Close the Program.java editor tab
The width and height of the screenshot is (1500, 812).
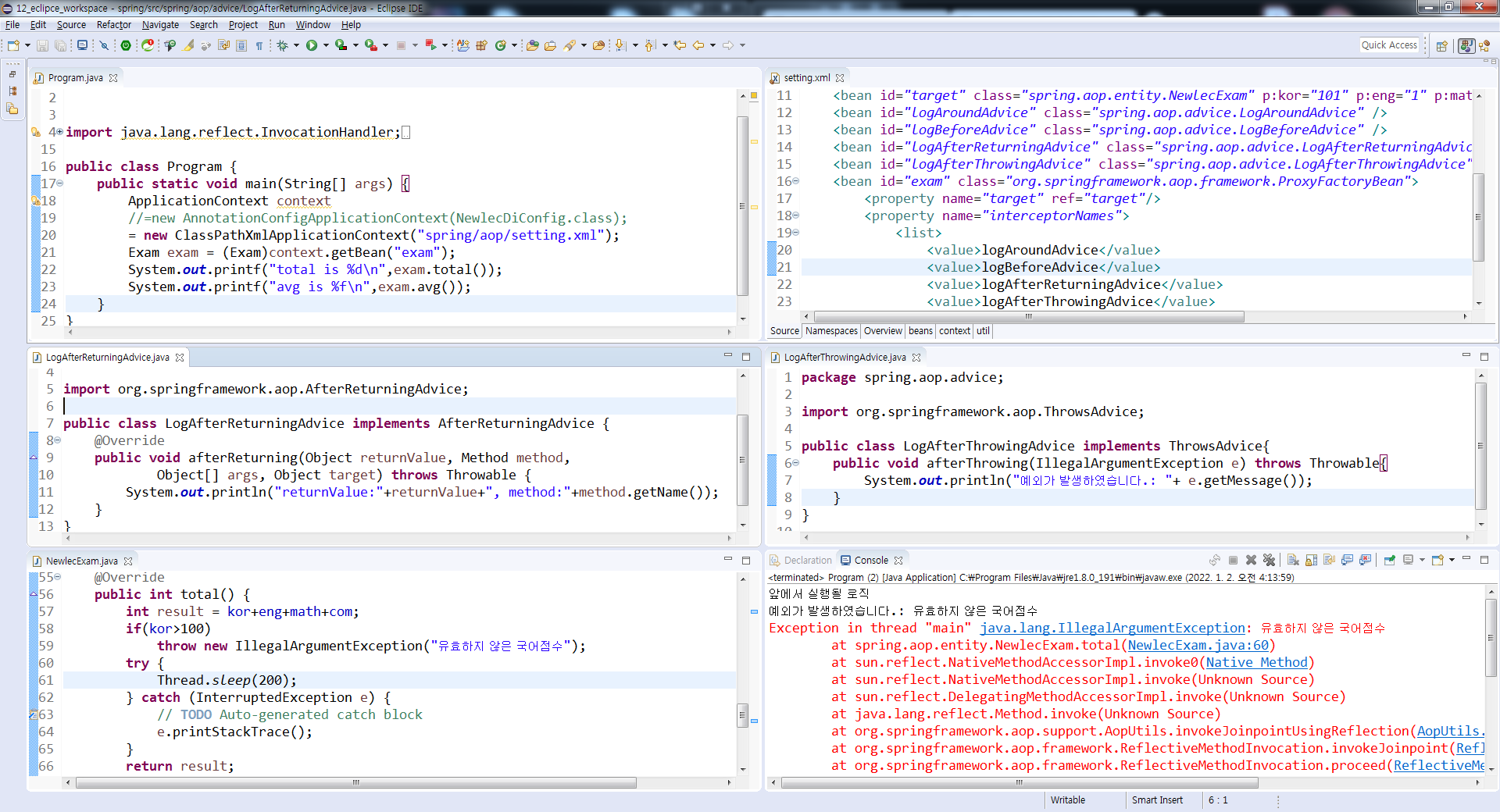tap(113, 78)
